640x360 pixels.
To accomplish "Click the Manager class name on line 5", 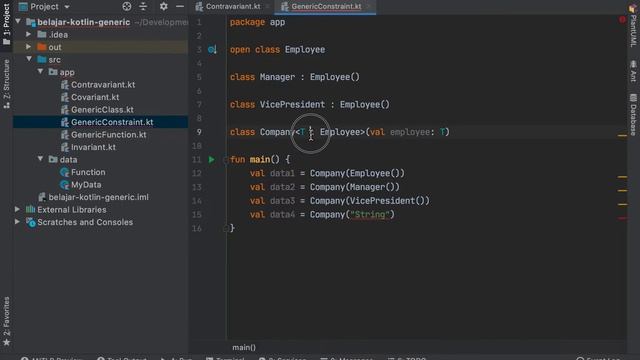I will click(277, 77).
